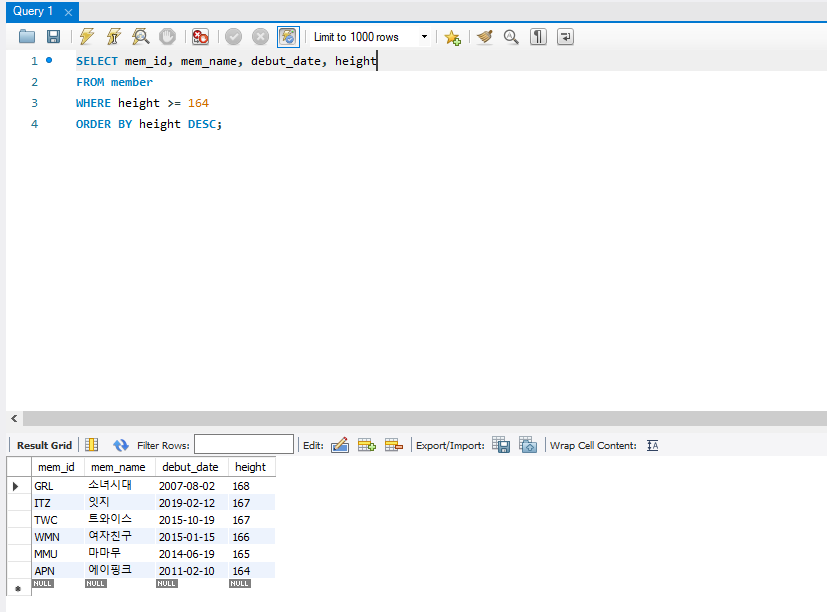The width and height of the screenshot is (827, 612).
Task: Toggle auto-commit mode button
Action: [288, 37]
